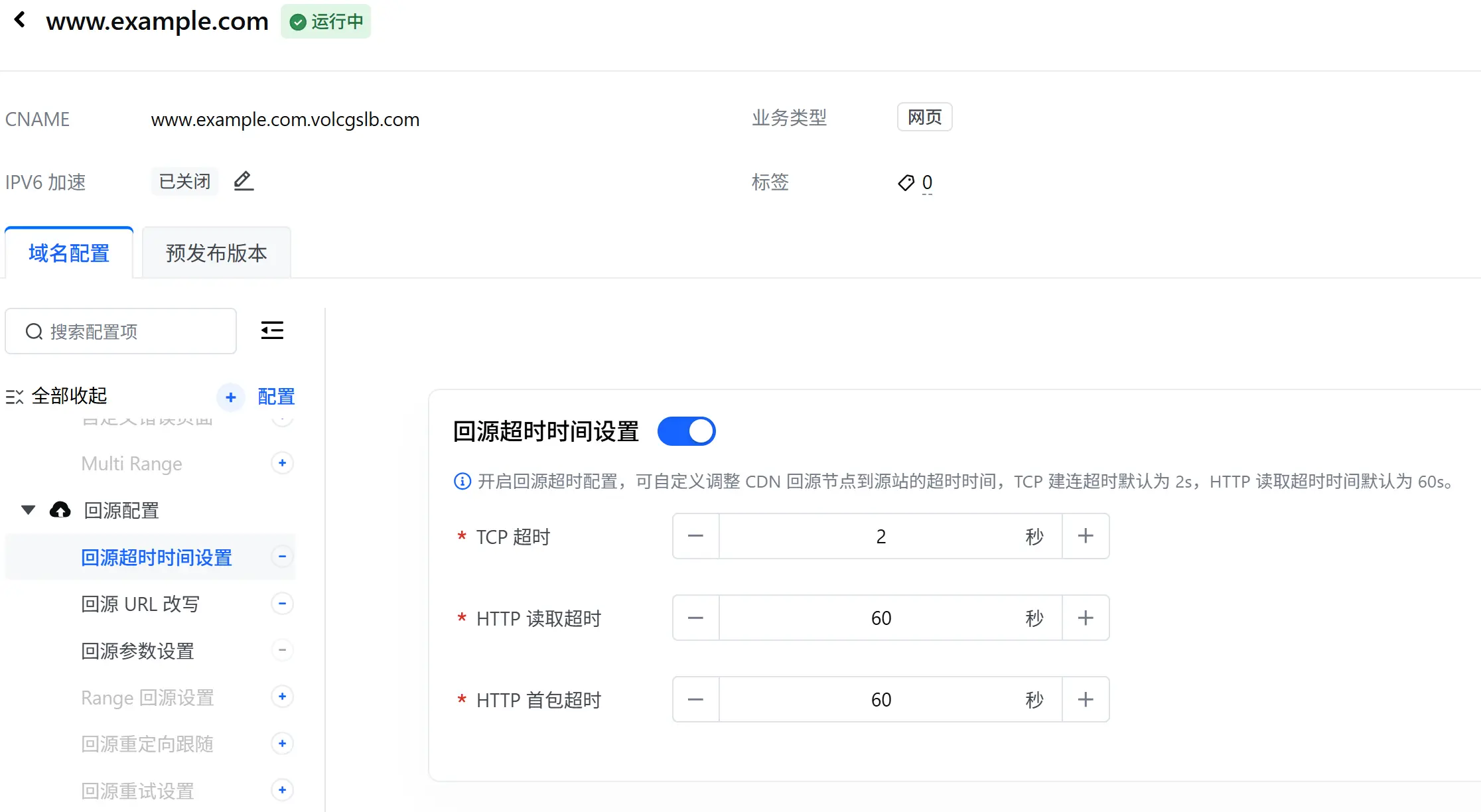Click the minus icon beside 回源参数设置
Image resolution: width=1481 pixels, height=812 pixels.
pyautogui.click(x=283, y=650)
